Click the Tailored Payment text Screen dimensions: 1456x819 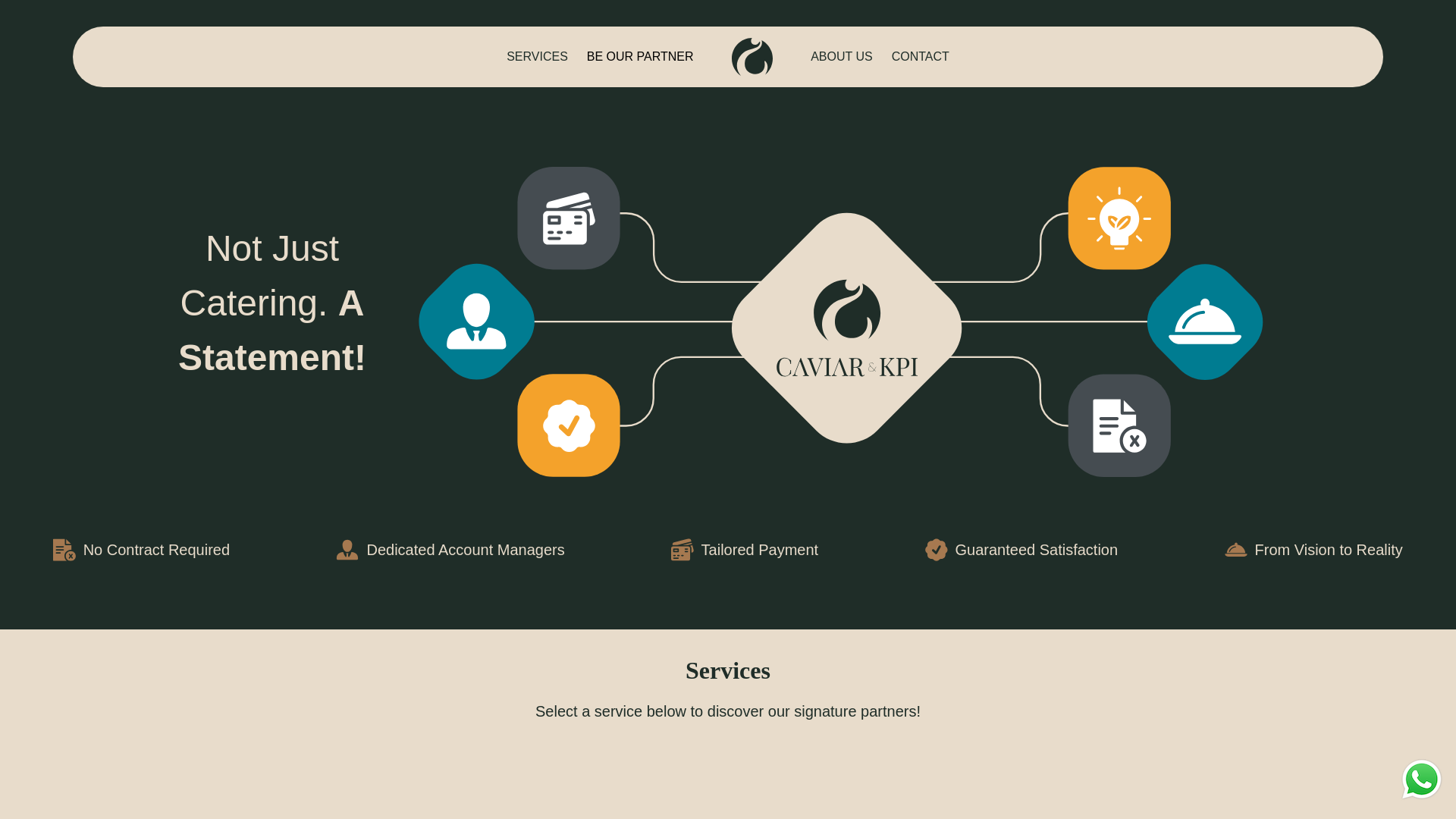click(x=760, y=550)
